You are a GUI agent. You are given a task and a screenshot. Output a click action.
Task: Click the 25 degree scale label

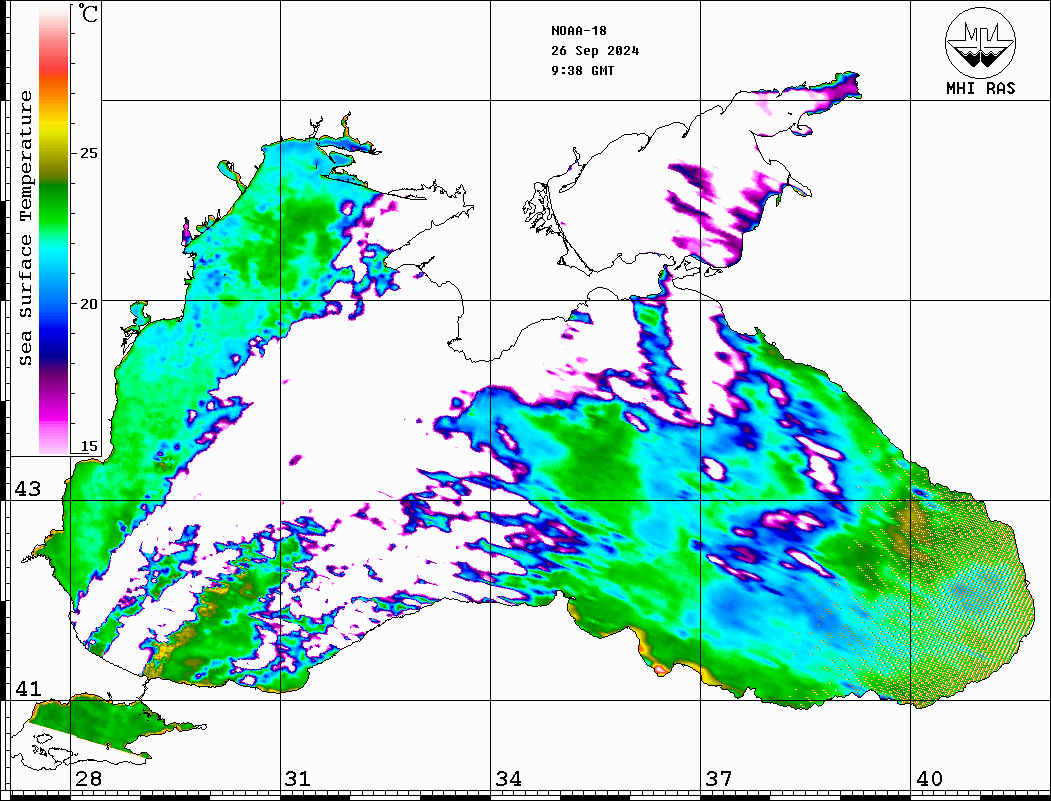click(88, 153)
